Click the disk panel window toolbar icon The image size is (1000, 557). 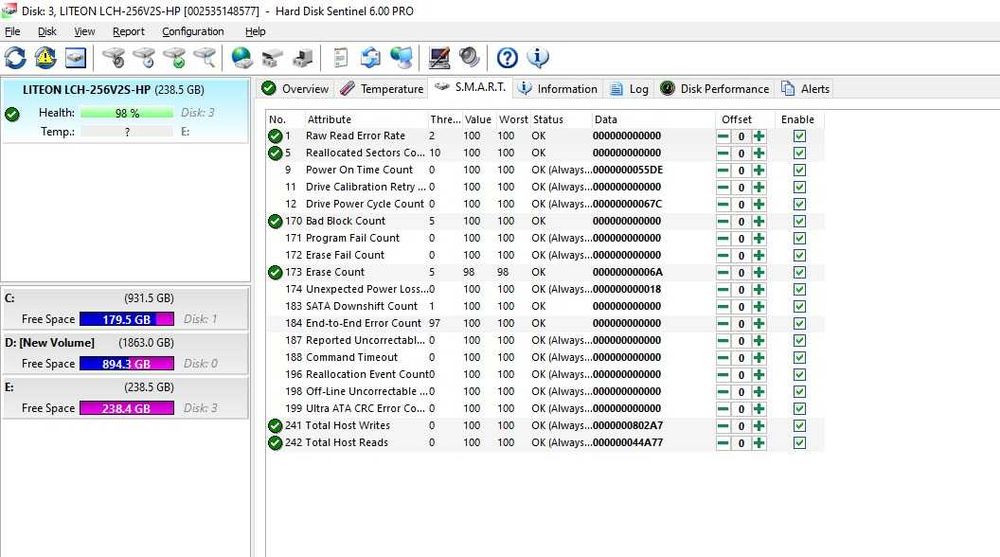click(75, 58)
